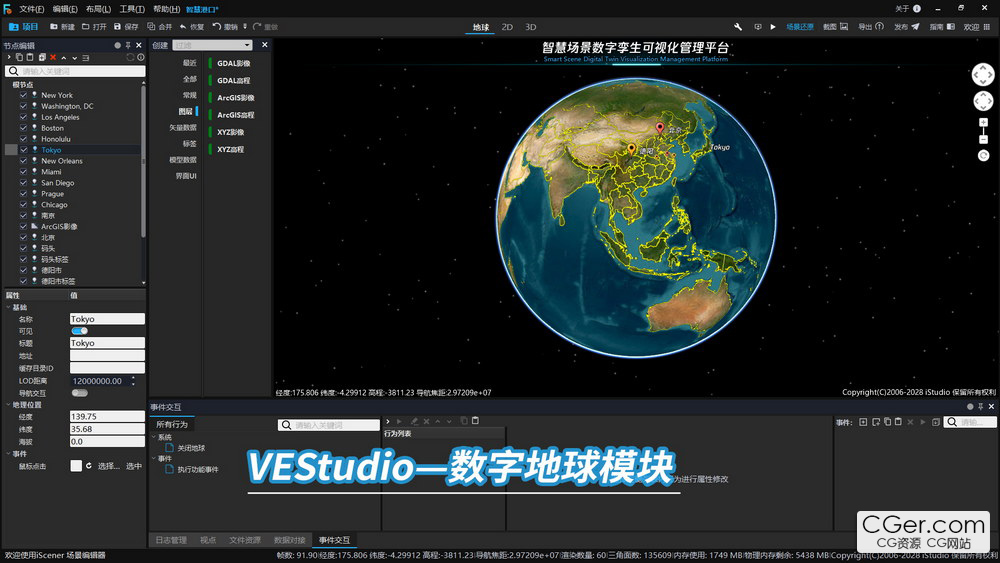Screen dimensions: 1000x563
Task: Click the node search keyword field
Action: pyautogui.click(x=75, y=71)
